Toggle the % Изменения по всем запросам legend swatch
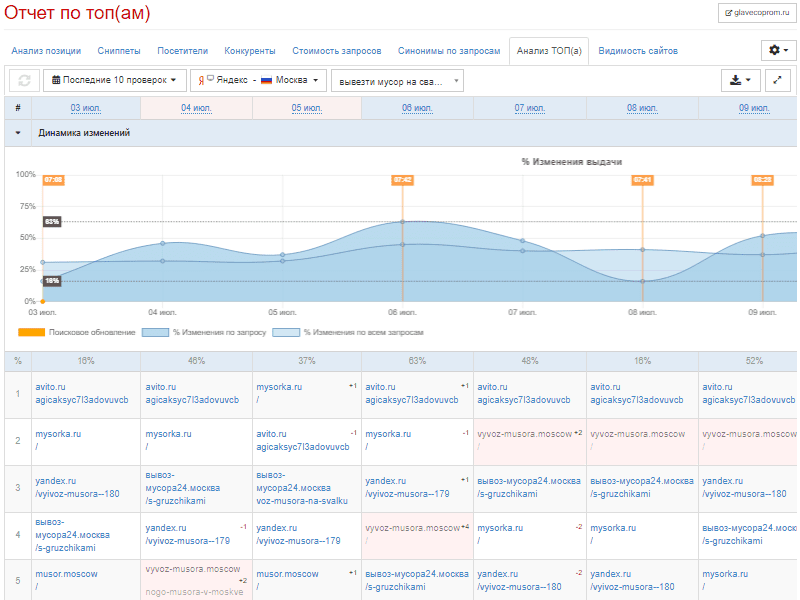This screenshot has height=600, width=800. pos(286,332)
